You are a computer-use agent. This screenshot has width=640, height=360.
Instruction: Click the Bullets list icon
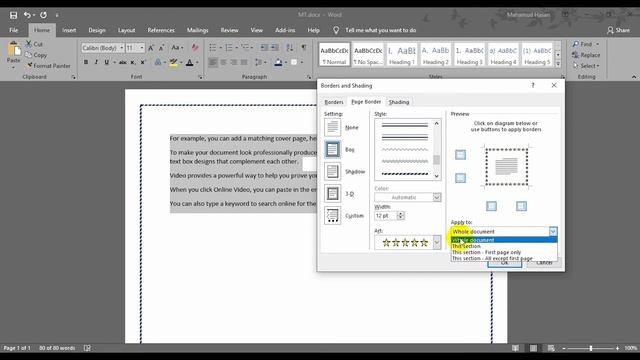tap(213, 48)
